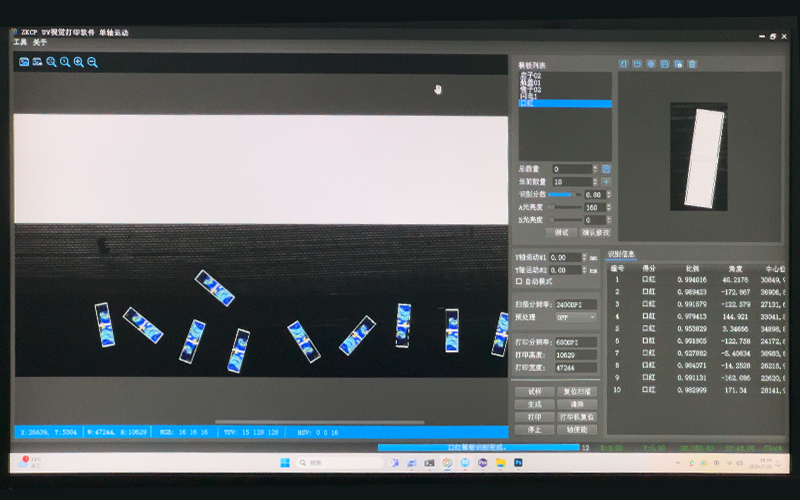Click the 1:1 actual size zoom icon
This screenshot has width=800, height=500.
65,62
